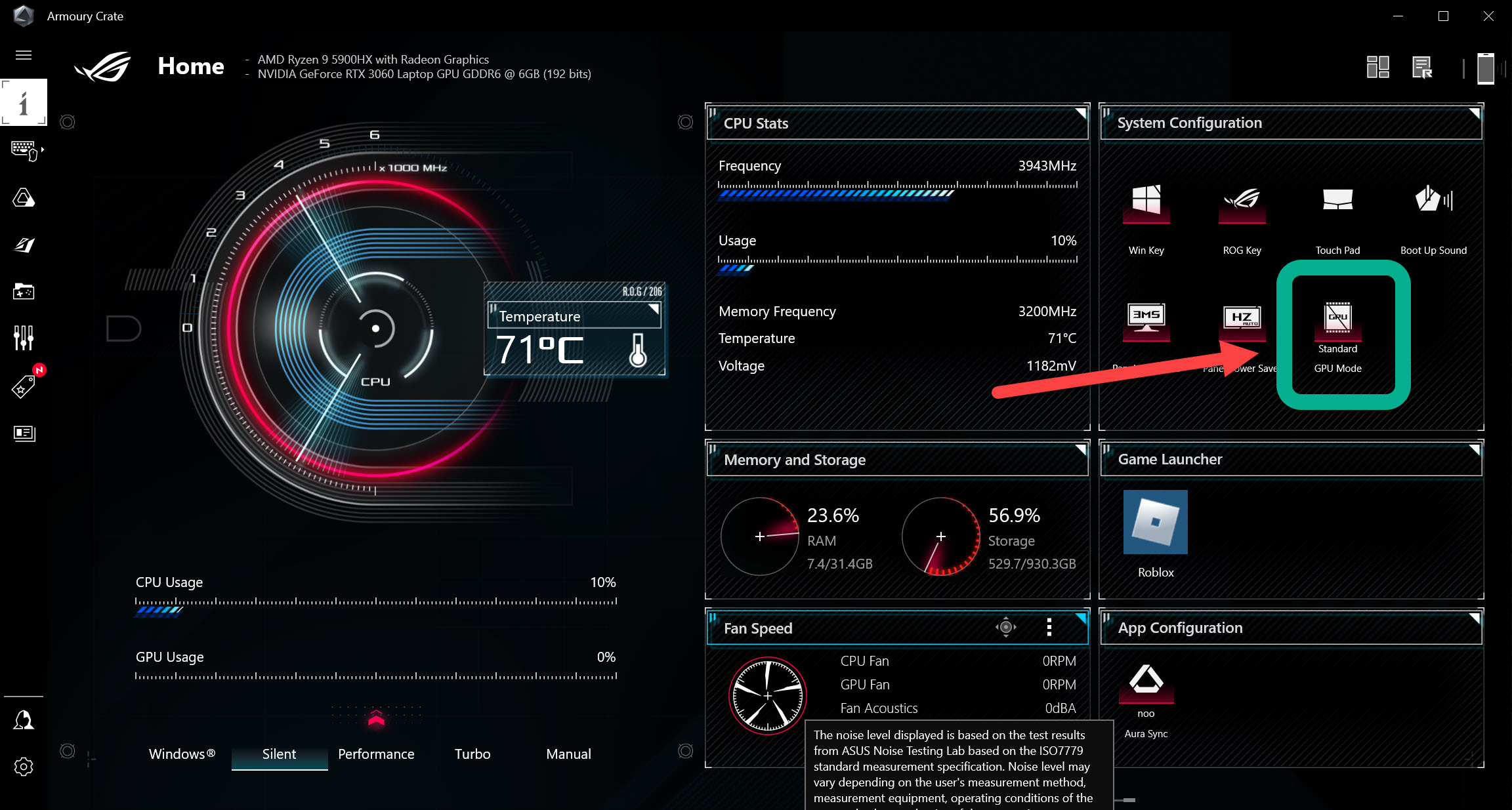
Task: Select the Home info icon in sidebar
Action: point(24,102)
